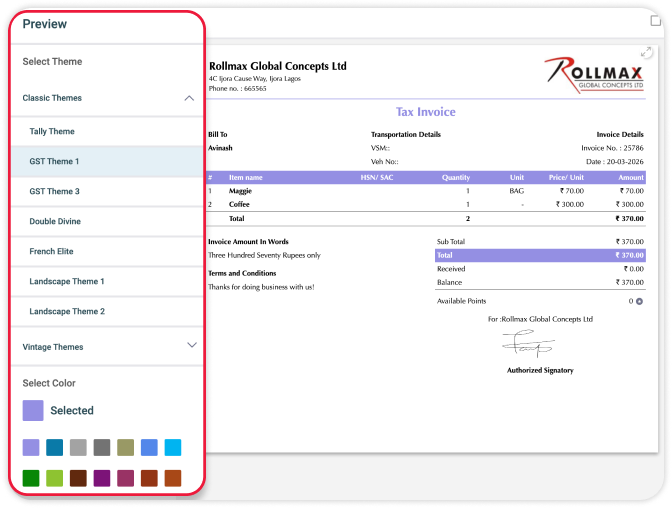The height and width of the screenshot is (508, 672).
Task: Pick the sky blue color swatch
Action: pos(173,447)
